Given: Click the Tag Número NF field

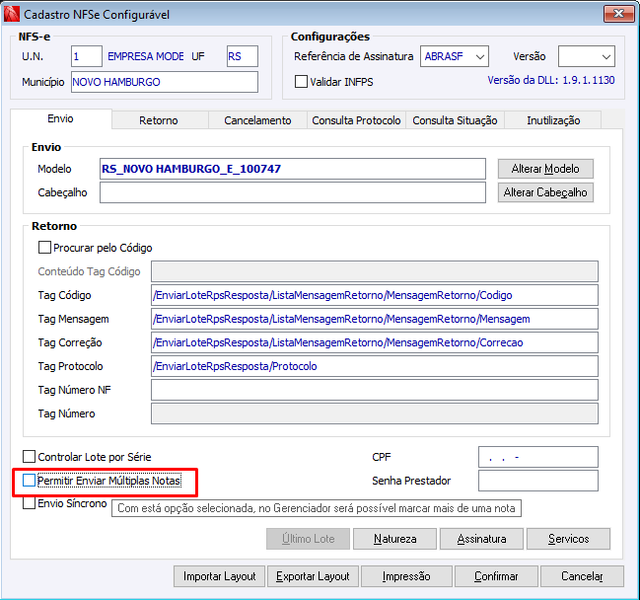Looking at the screenshot, I should [x=375, y=390].
